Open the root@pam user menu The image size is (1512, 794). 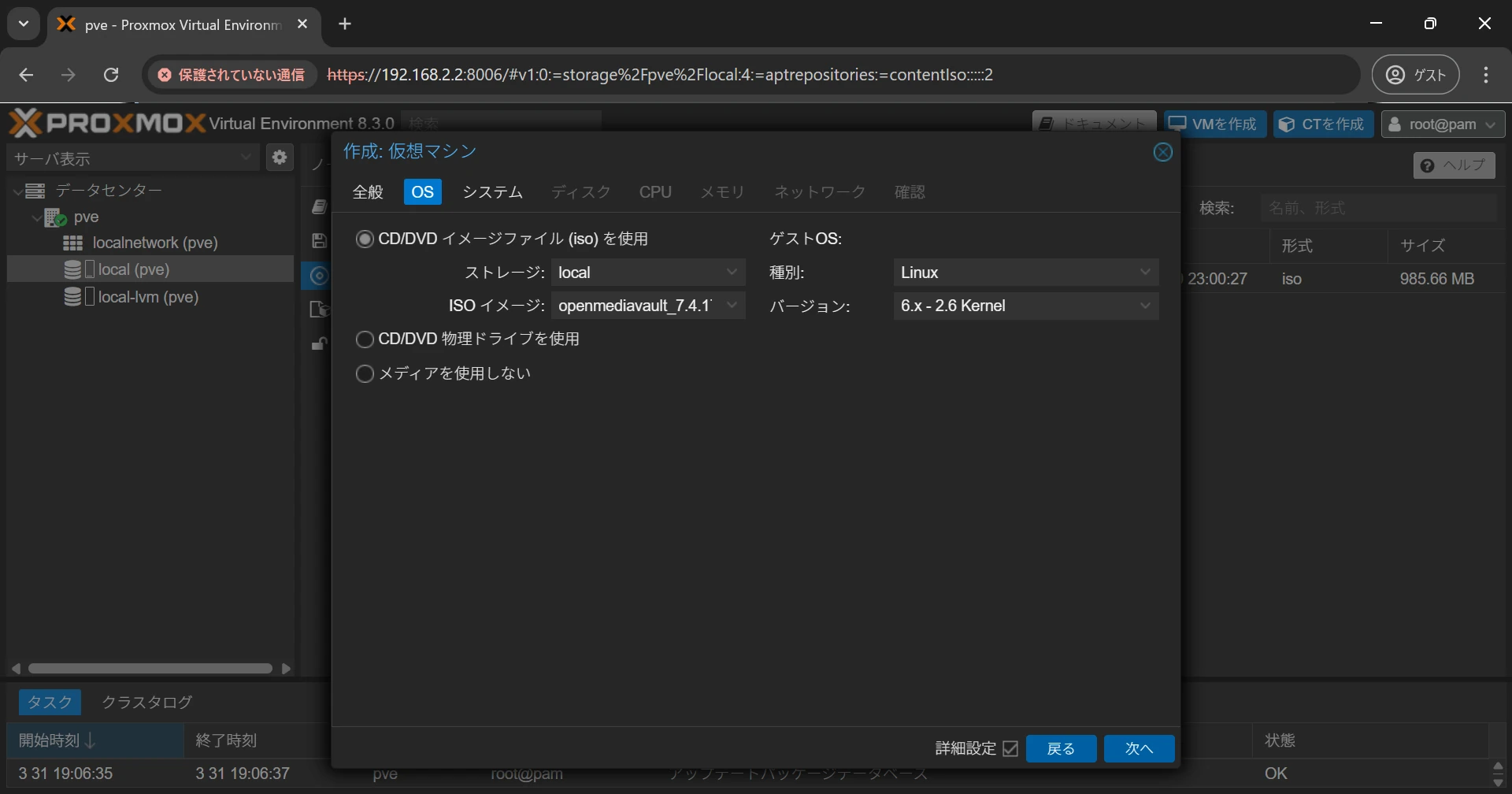[1443, 124]
